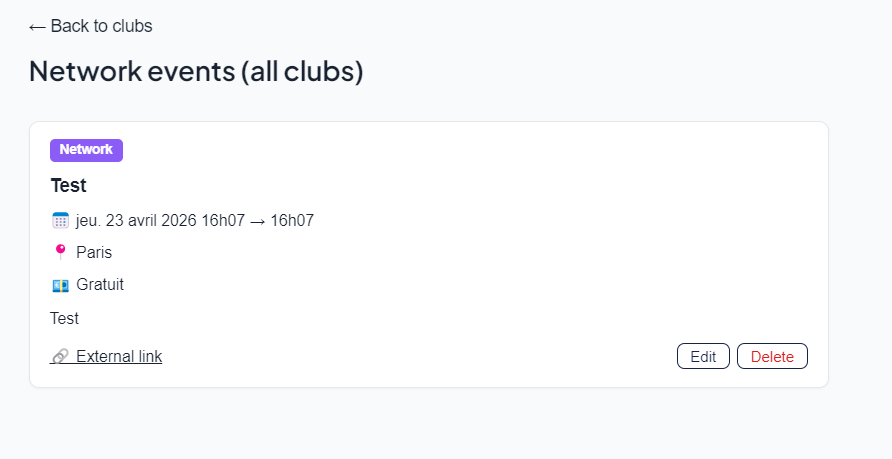Image resolution: width=892 pixels, height=459 pixels.
Task: Click the pink location pin icon
Action: [x=60, y=252]
